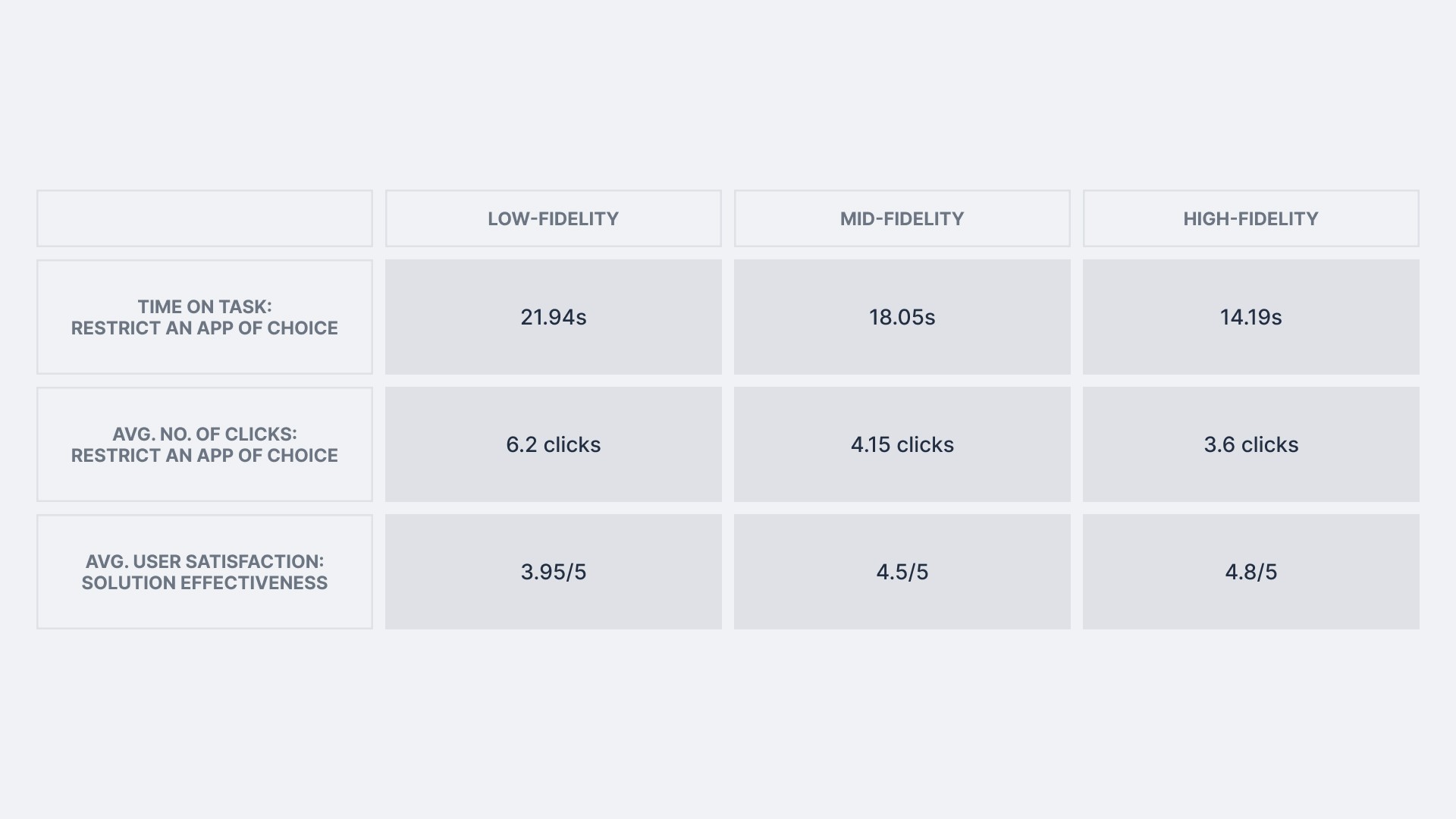Click the 21.94s cell

coord(554,317)
